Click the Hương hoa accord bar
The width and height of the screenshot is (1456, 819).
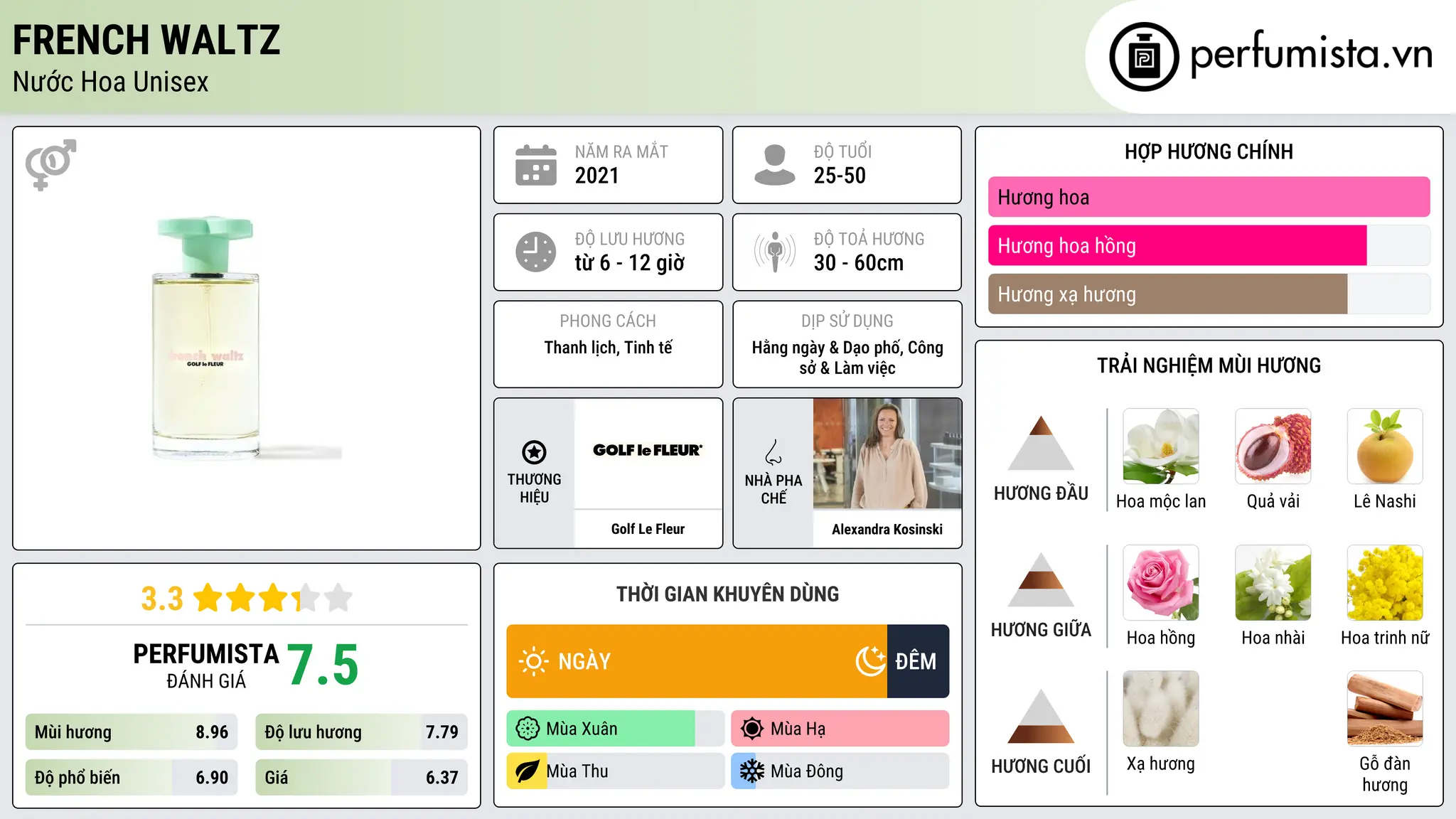(x=1209, y=197)
